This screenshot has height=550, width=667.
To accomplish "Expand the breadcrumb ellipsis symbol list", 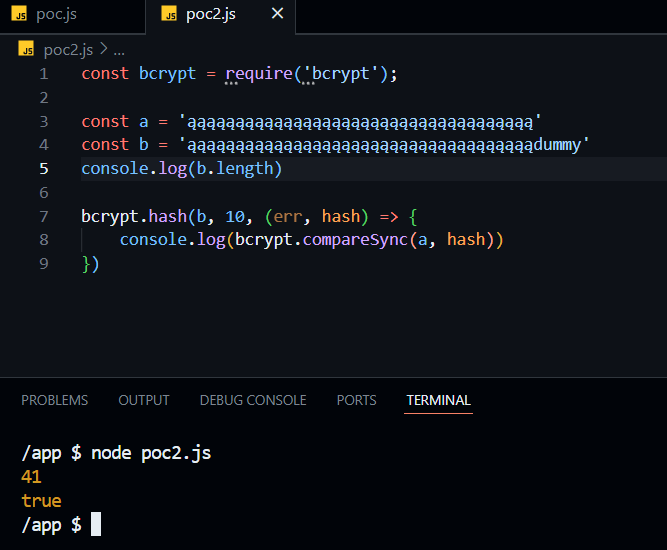I will pyautogui.click(x=119, y=49).
